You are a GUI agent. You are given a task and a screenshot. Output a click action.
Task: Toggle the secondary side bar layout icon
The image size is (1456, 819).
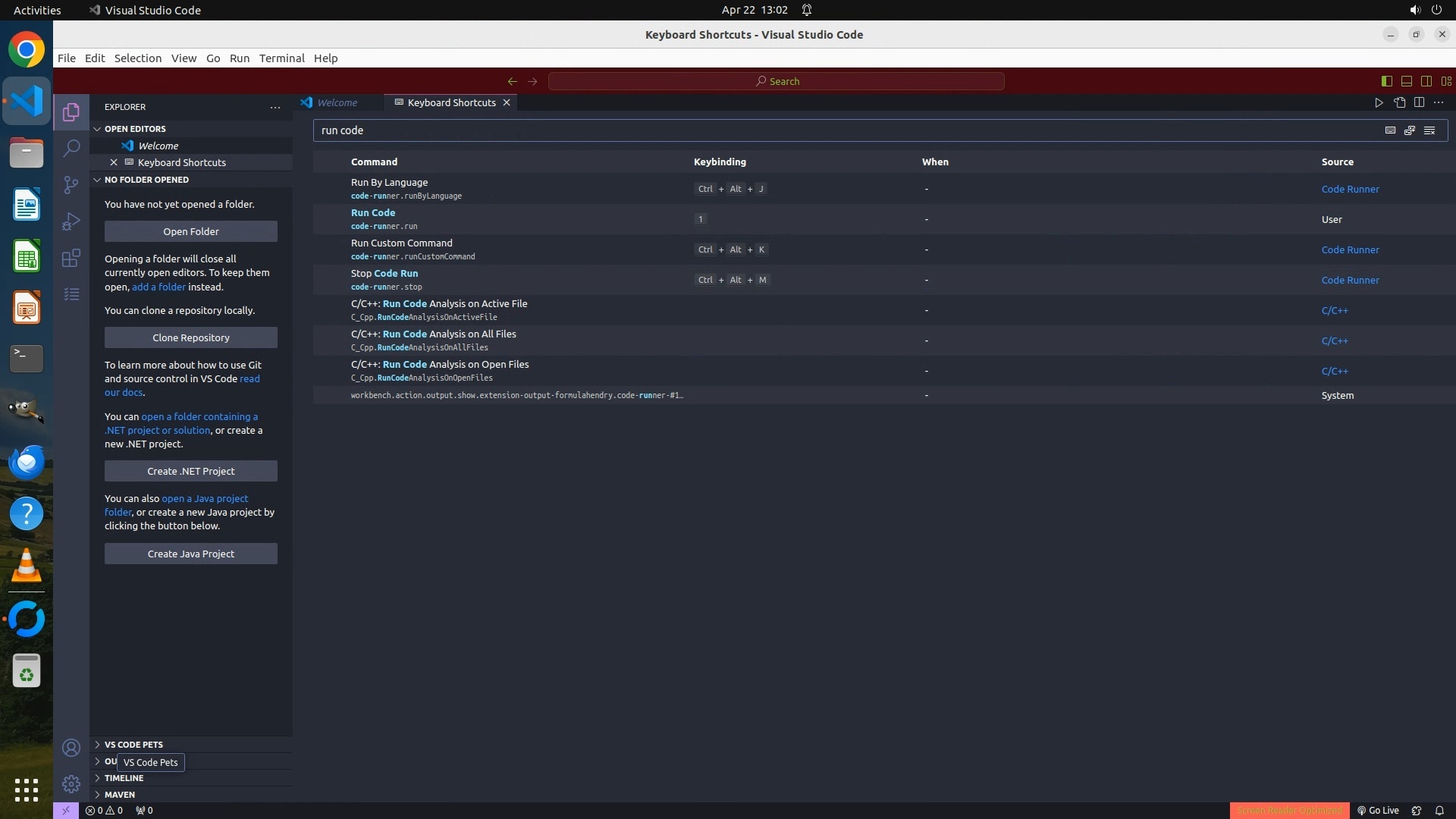coord(1426,81)
